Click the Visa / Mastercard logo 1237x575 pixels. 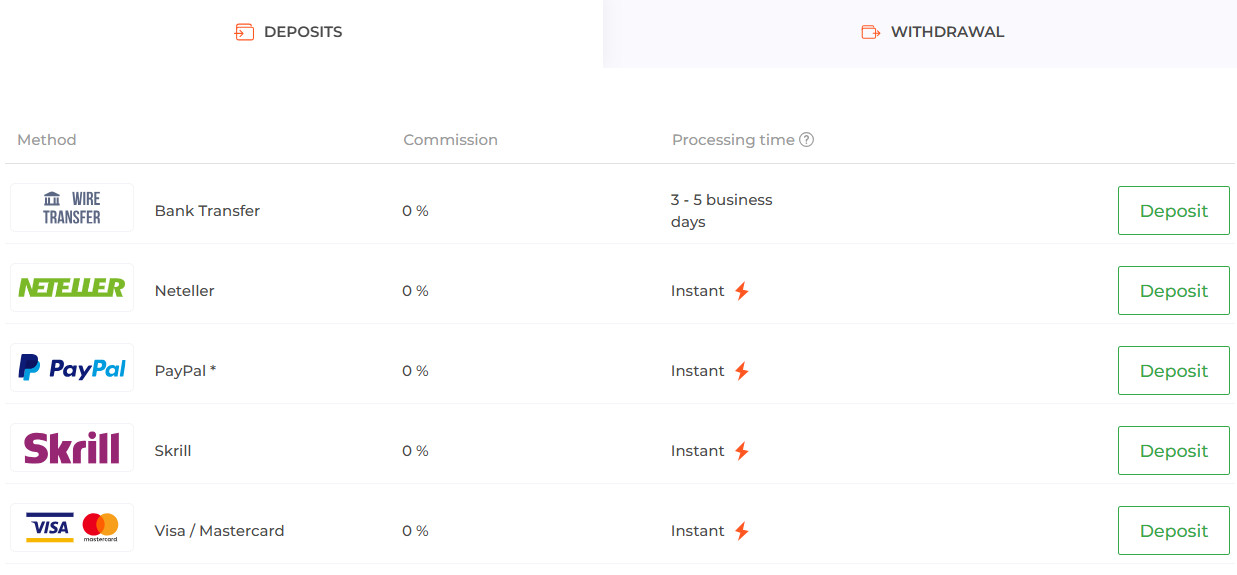point(71,527)
